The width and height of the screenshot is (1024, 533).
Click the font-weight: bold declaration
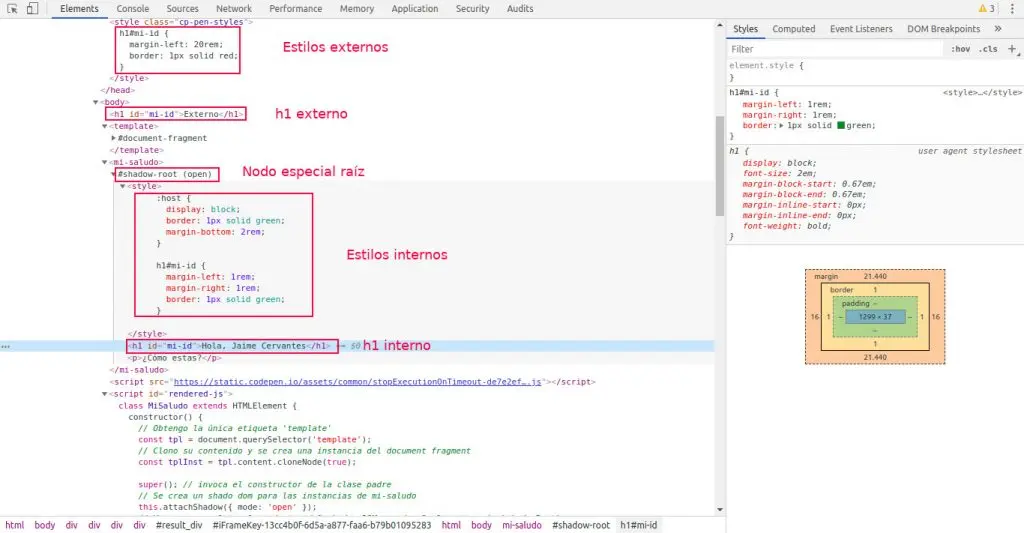(x=787, y=226)
